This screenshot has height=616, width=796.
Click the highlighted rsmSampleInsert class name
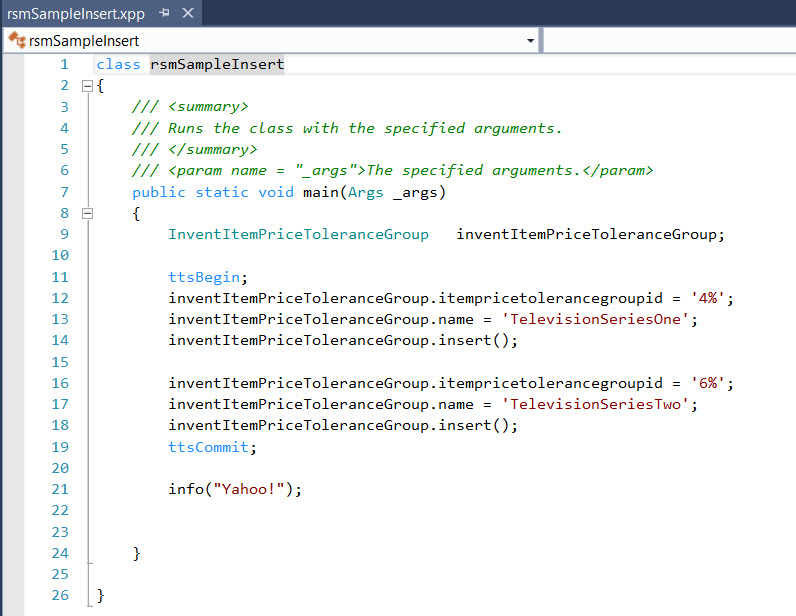click(x=217, y=64)
